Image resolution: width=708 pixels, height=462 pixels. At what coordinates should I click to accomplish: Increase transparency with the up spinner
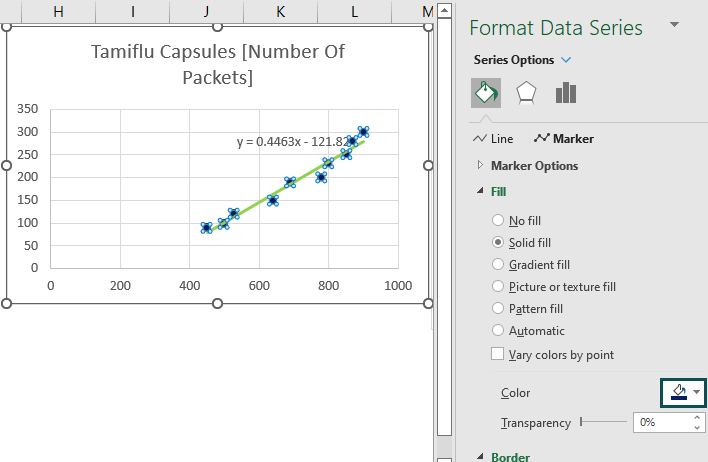697,418
